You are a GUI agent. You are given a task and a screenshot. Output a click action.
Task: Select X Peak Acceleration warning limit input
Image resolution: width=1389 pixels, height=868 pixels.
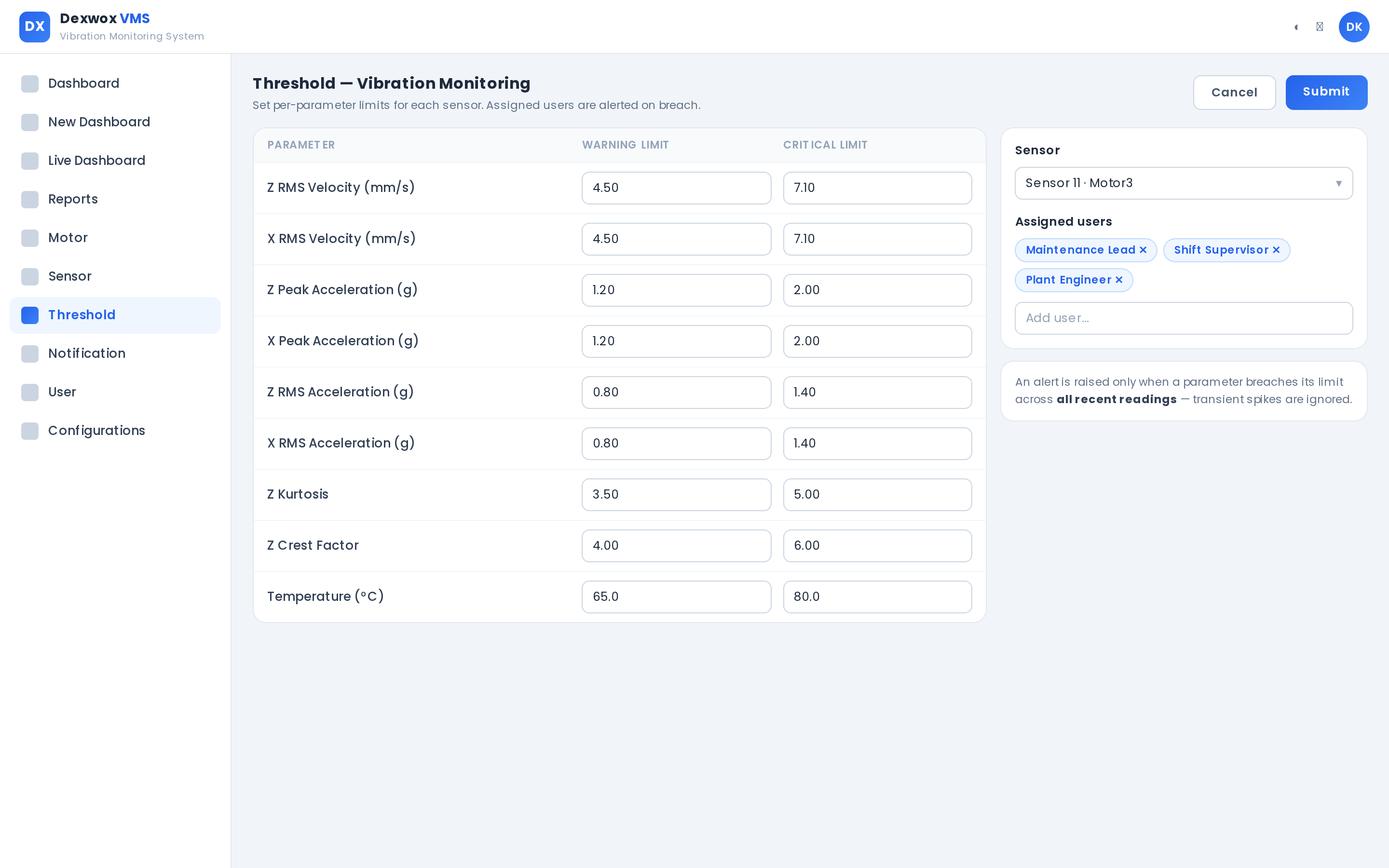(676, 341)
